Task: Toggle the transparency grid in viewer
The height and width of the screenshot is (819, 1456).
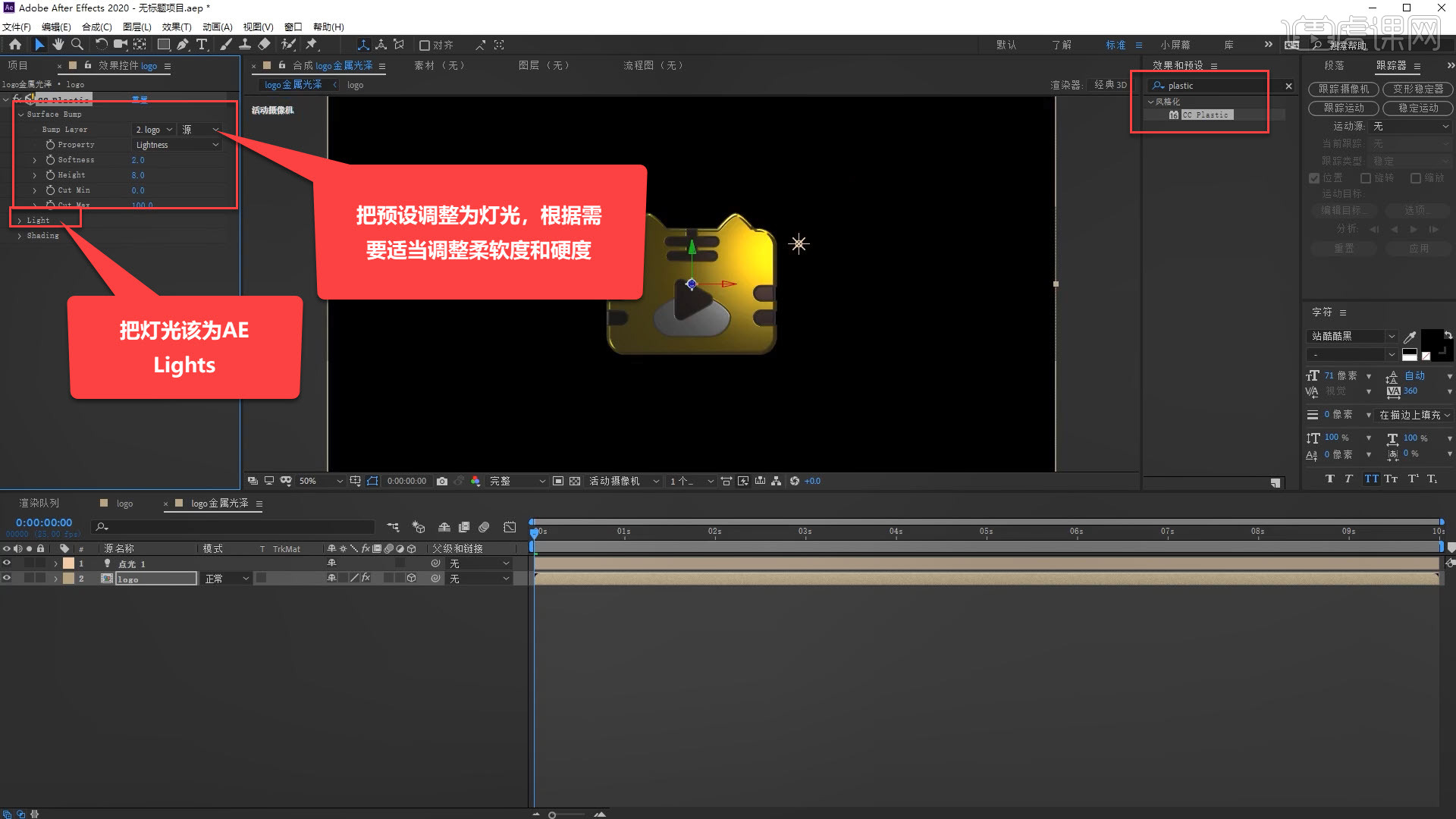Action: (575, 481)
